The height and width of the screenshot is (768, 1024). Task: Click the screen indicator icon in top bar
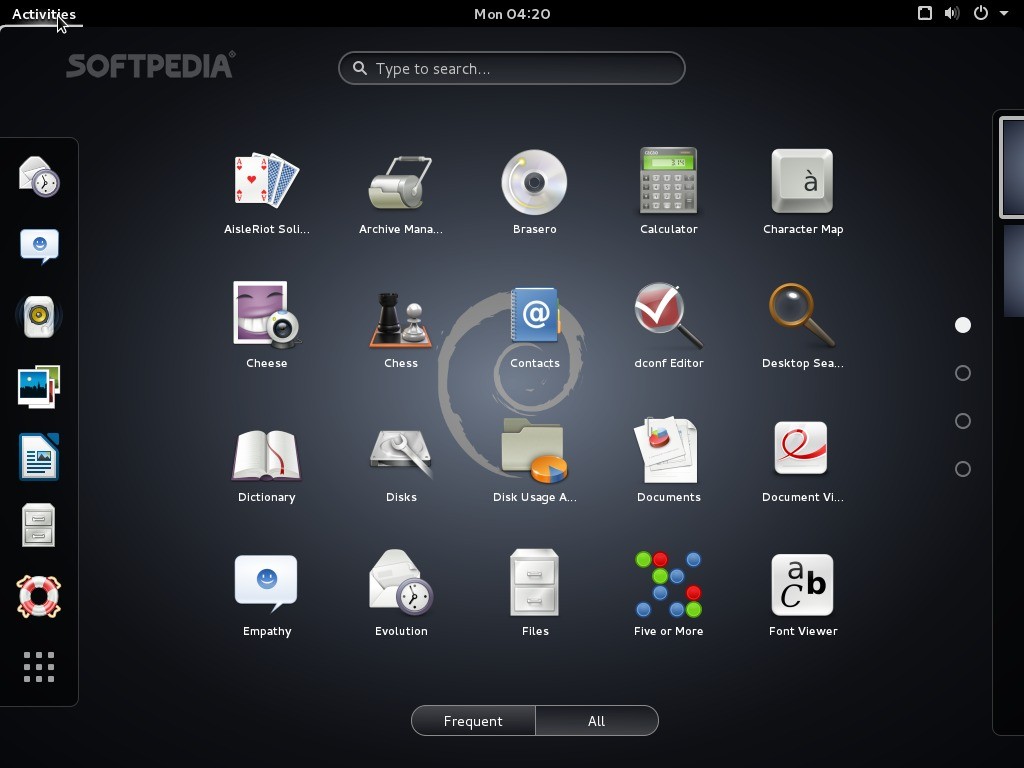[x=925, y=13]
